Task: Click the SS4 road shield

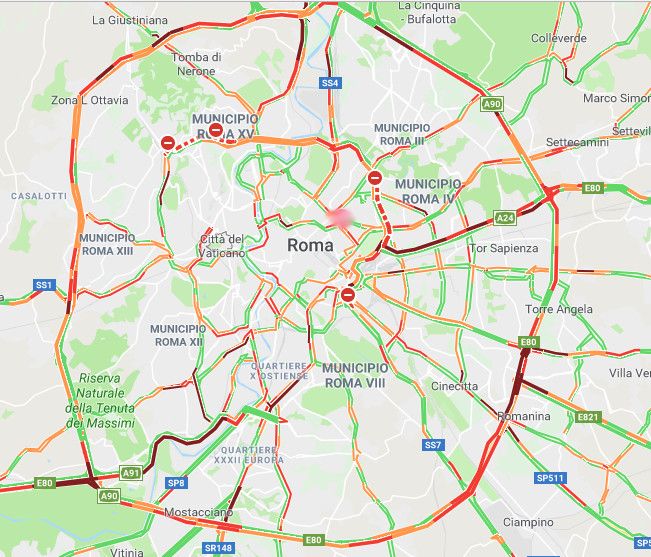Action: 330,83
